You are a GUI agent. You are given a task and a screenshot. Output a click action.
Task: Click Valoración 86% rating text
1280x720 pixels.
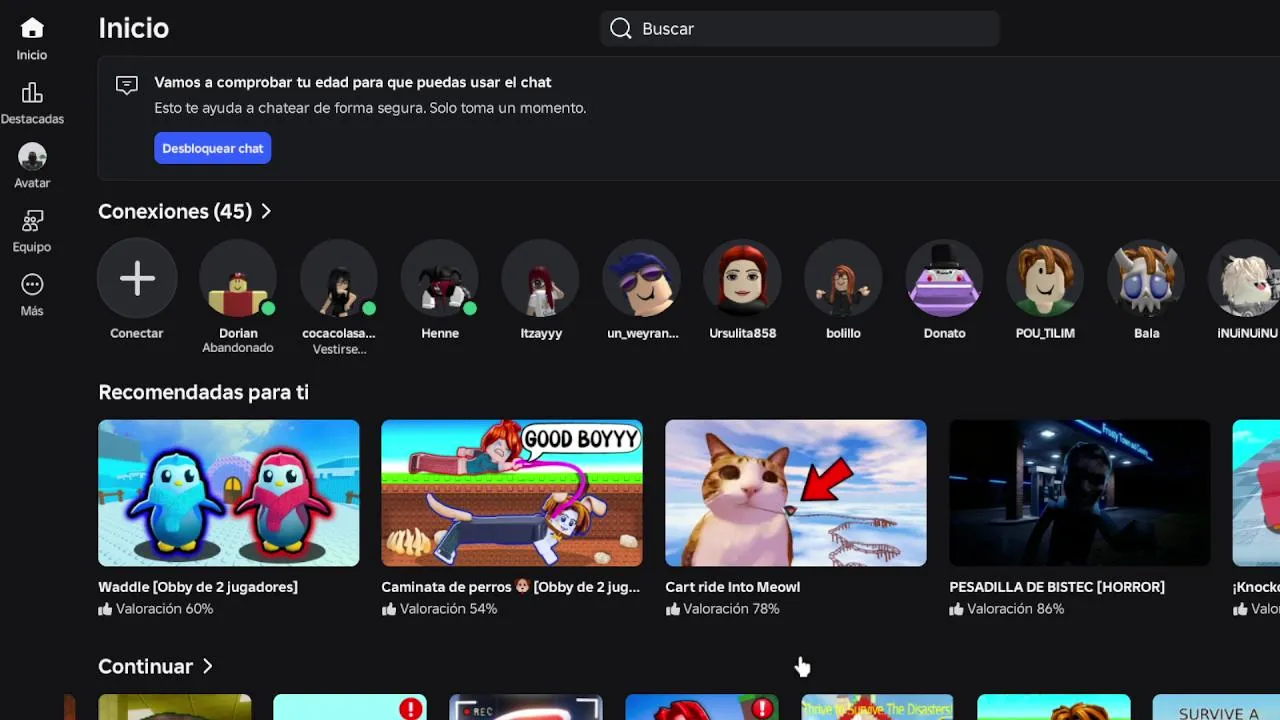(x=1015, y=609)
